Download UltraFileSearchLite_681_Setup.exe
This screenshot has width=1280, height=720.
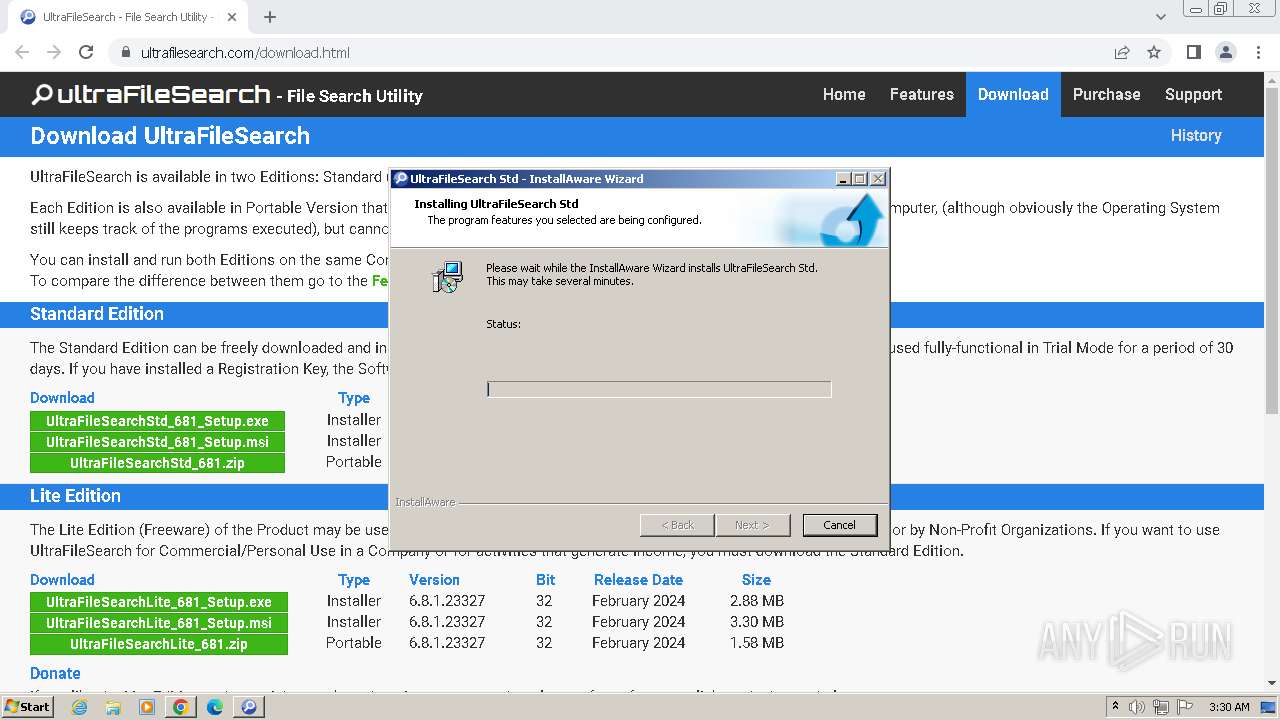(159, 602)
